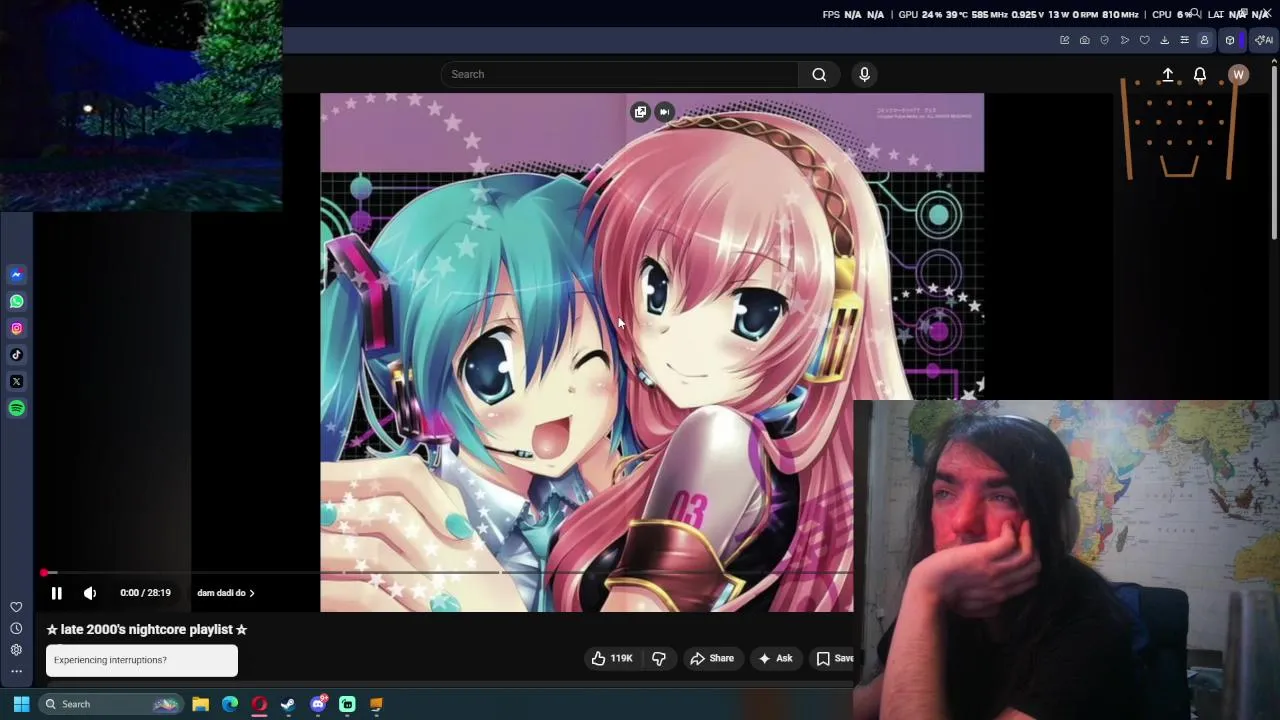Open the Windows Start menu
The image size is (1280, 720).
[21, 704]
